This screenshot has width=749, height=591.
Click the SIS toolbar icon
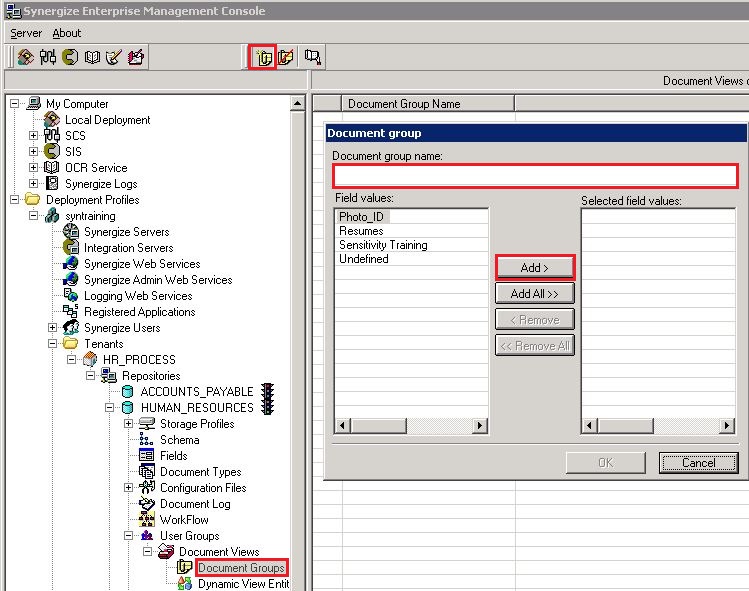[70, 57]
